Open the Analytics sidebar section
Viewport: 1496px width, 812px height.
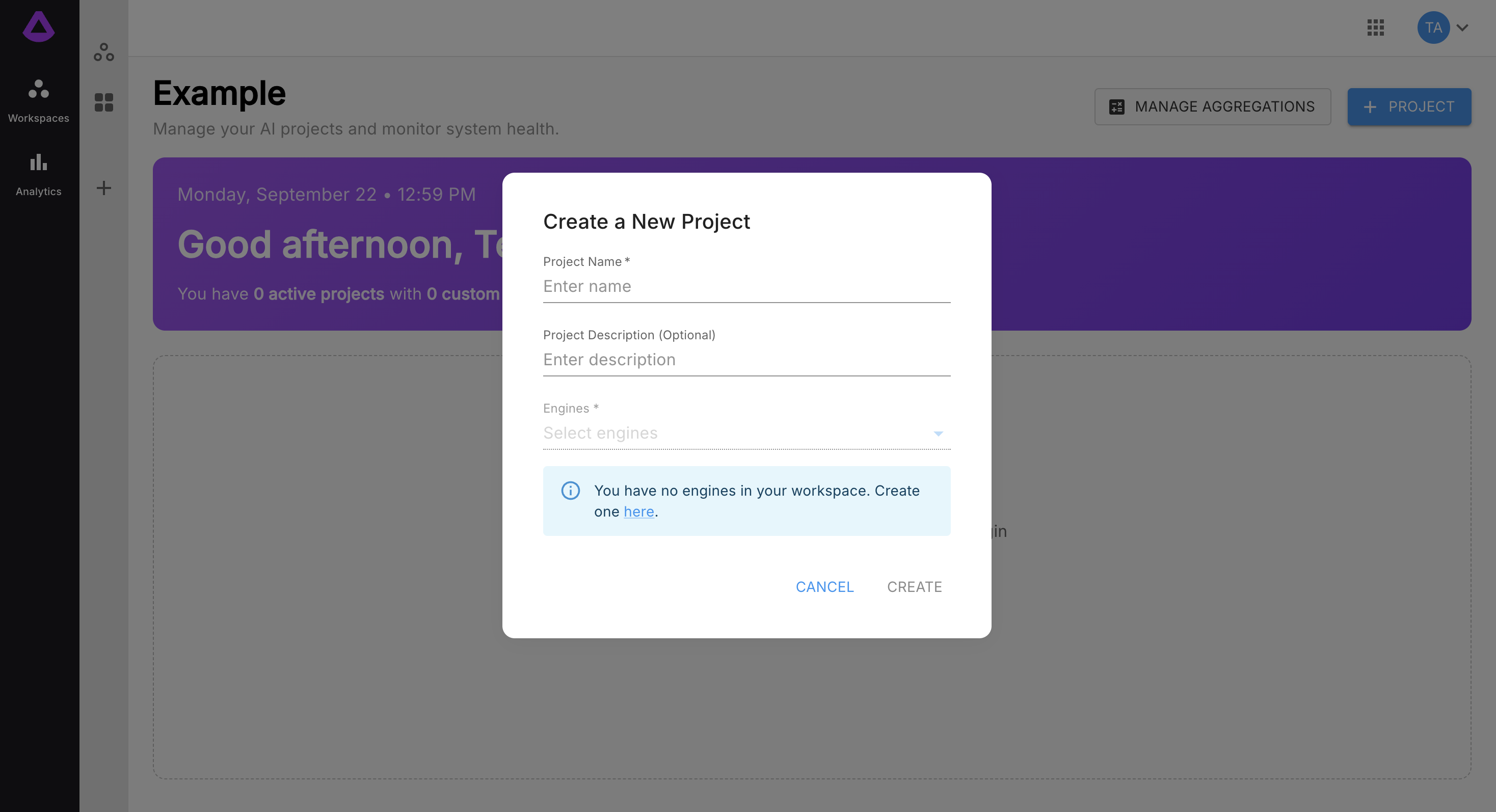pos(38,174)
